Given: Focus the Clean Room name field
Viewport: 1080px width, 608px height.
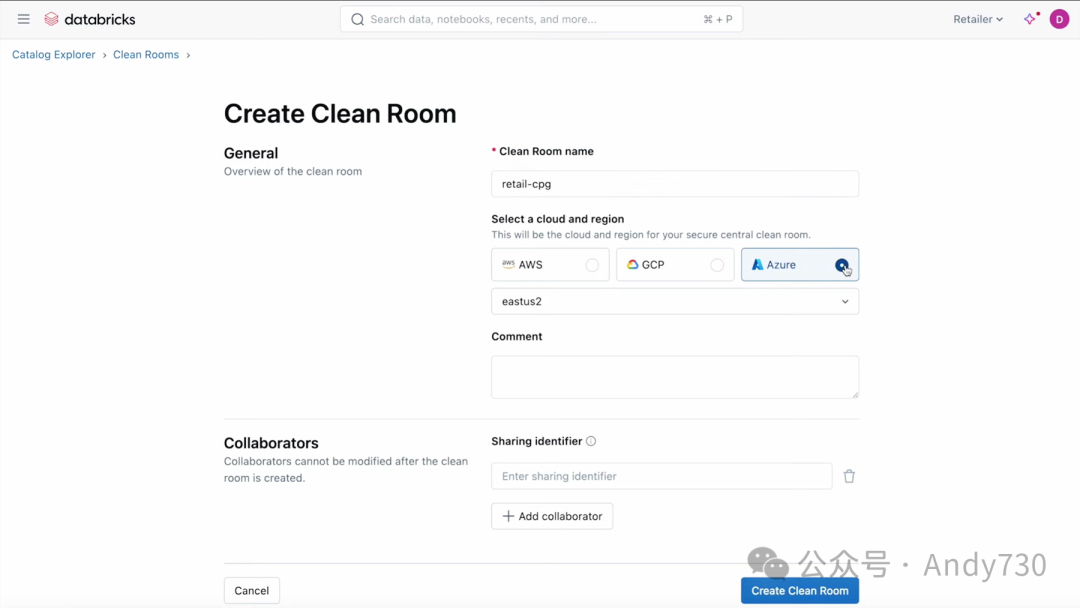Looking at the screenshot, I should pyautogui.click(x=675, y=184).
